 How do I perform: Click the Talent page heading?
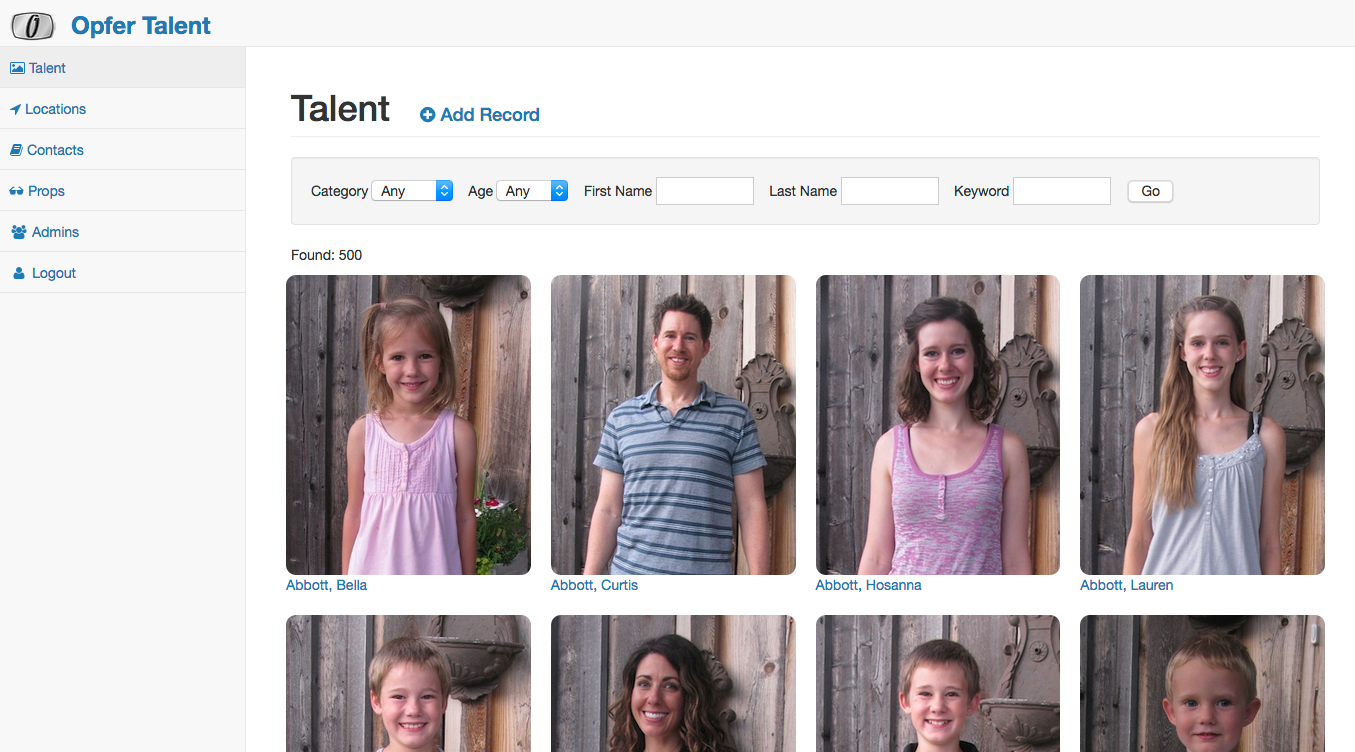(x=340, y=109)
